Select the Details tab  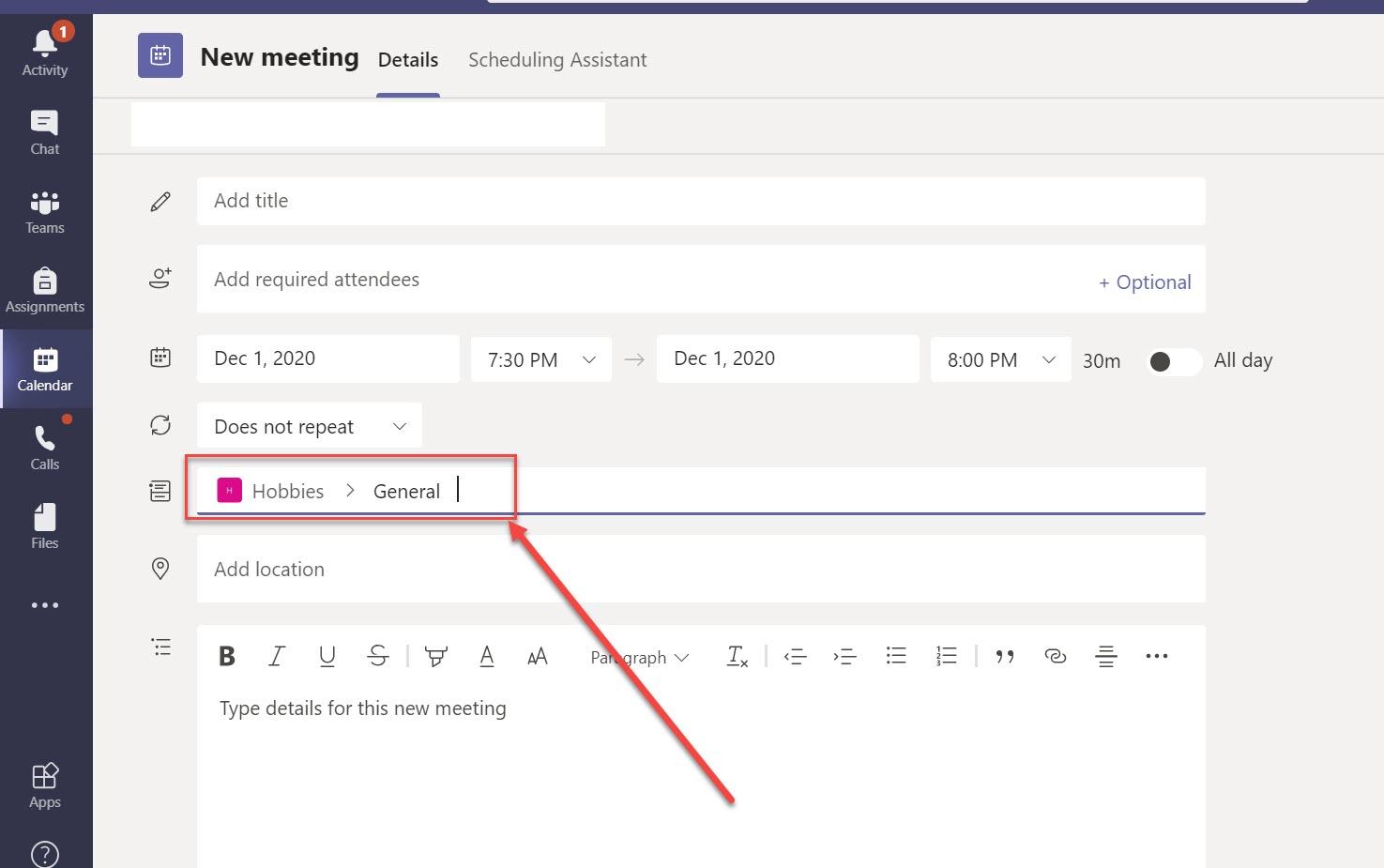pos(408,60)
